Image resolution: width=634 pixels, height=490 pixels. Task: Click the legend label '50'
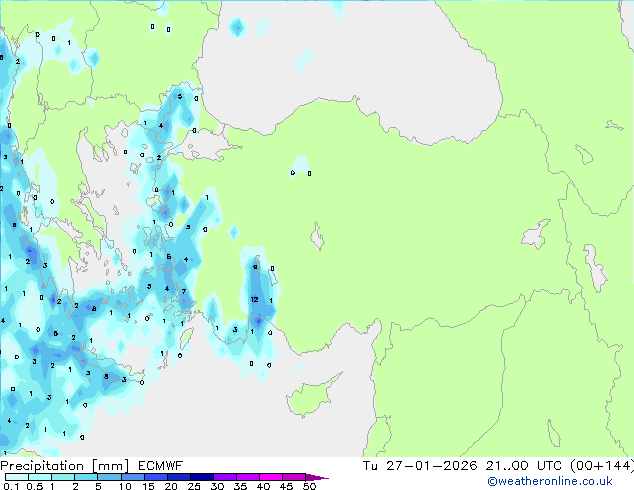coord(309,486)
